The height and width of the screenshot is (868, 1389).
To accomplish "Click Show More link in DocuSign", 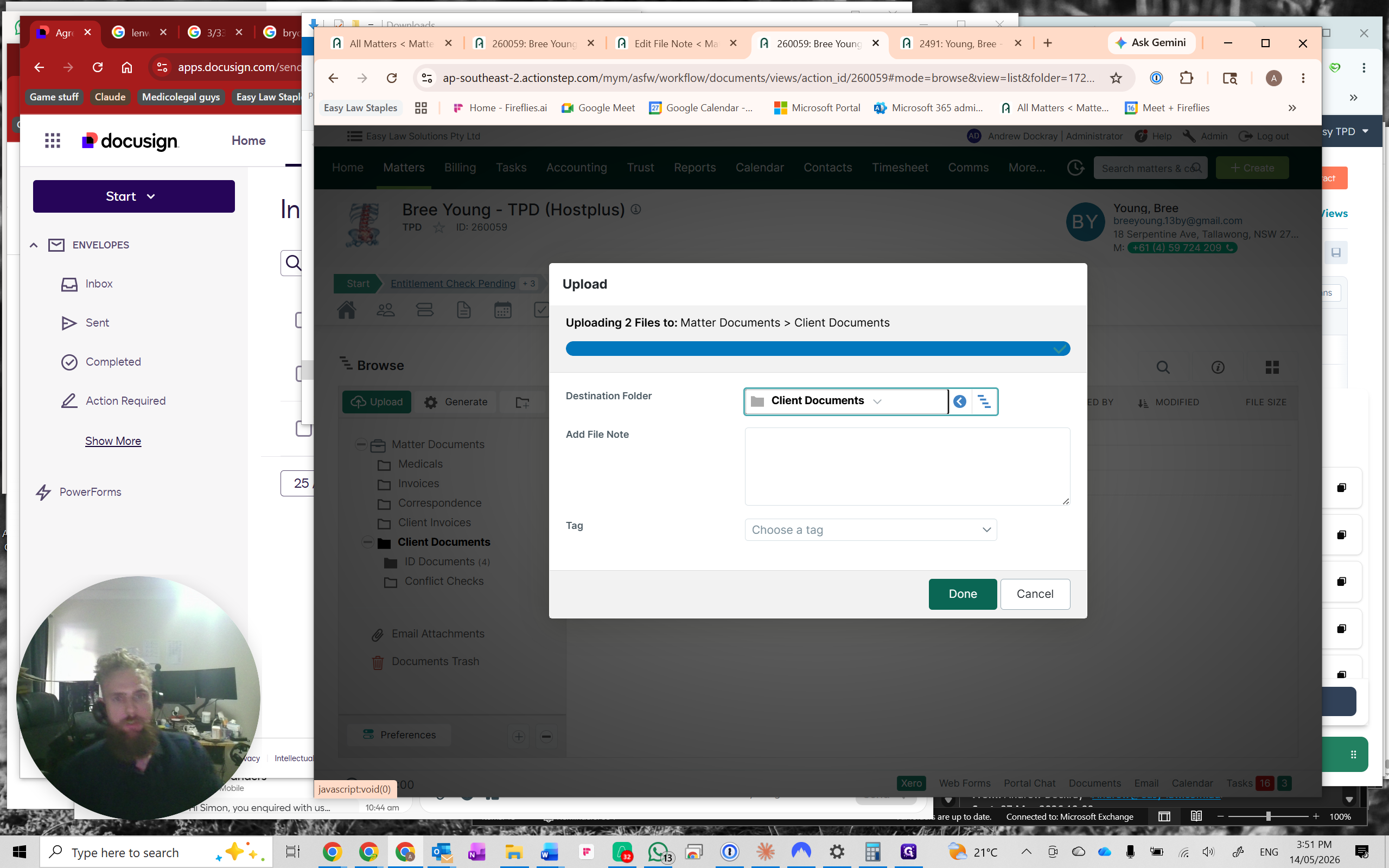I will point(113,441).
